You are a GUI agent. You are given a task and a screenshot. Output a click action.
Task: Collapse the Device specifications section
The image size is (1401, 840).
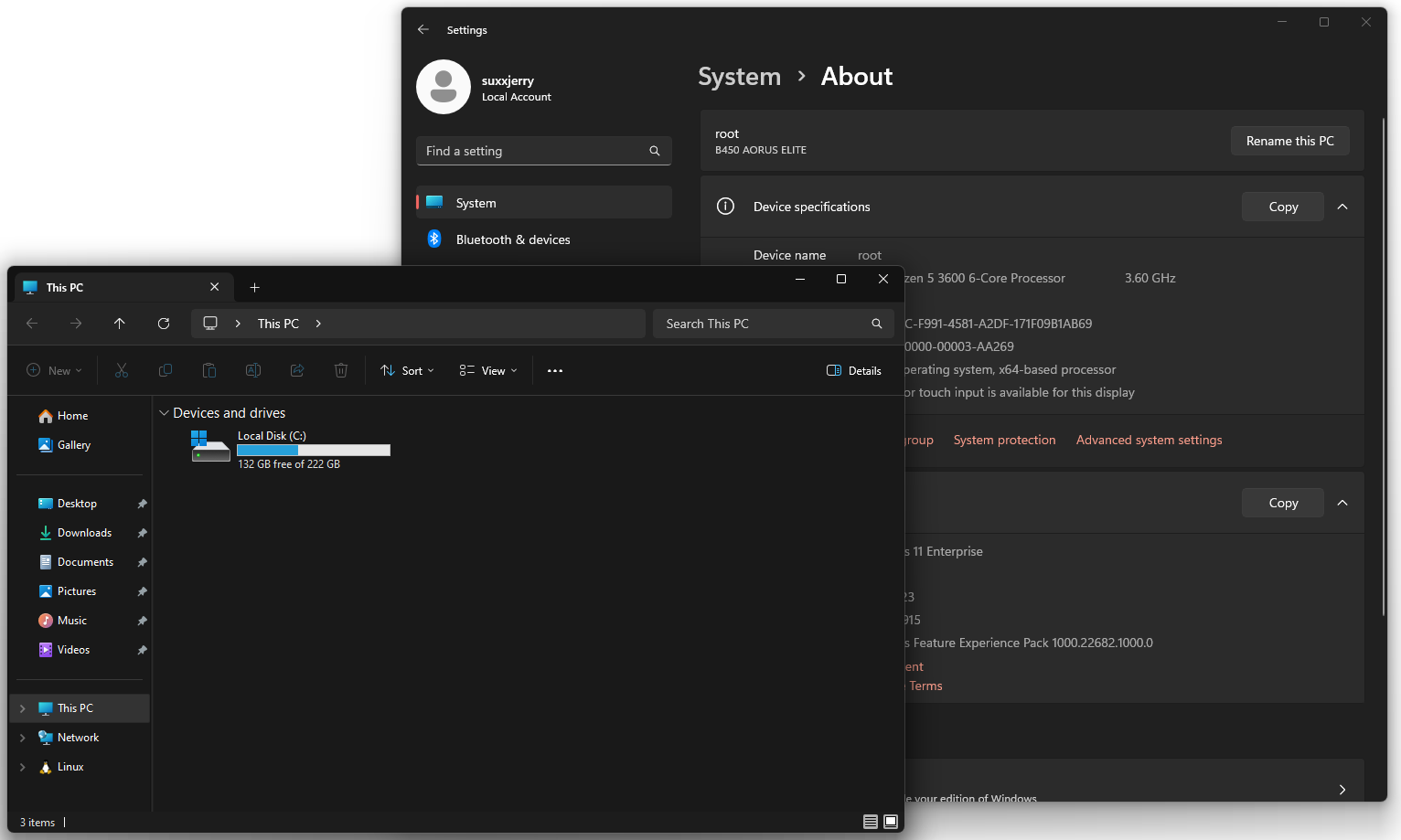[x=1342, y=207]
